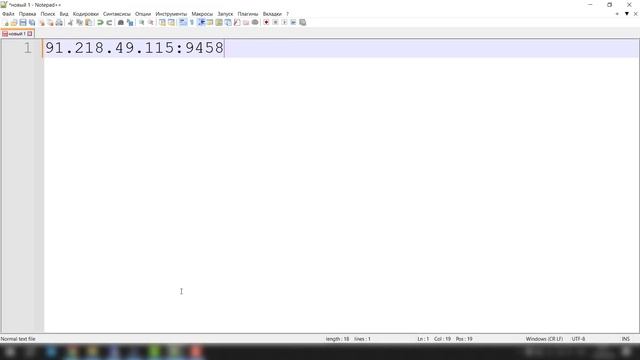
Task: Click Run Macro Multiple Times icon
Action: [293, 22]
